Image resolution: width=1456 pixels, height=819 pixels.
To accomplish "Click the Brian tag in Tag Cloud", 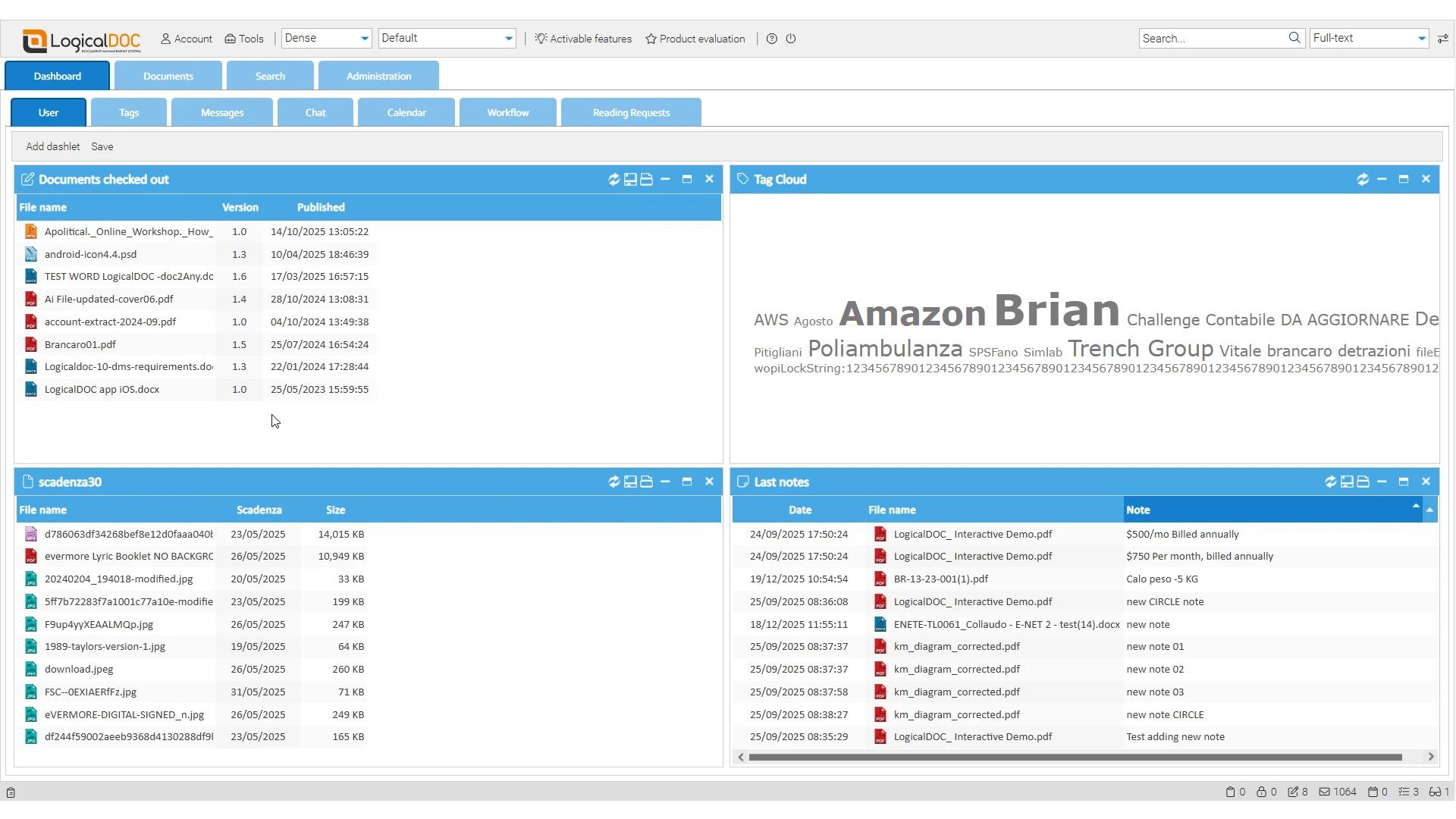I will click(x=1056, y=310).
